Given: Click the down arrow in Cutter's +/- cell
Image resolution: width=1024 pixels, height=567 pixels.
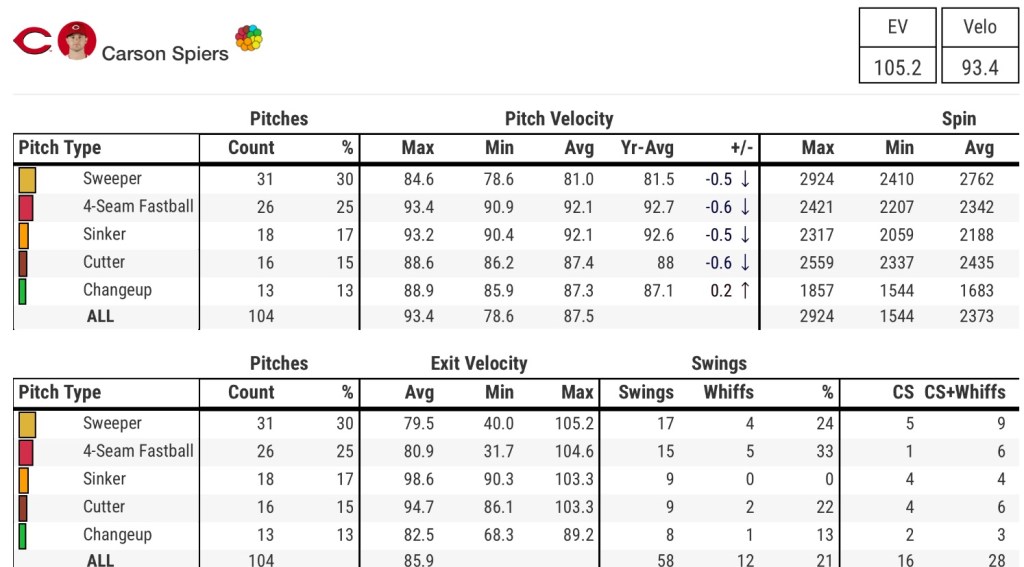Looking at the screenshot, I should click(745, 263).
